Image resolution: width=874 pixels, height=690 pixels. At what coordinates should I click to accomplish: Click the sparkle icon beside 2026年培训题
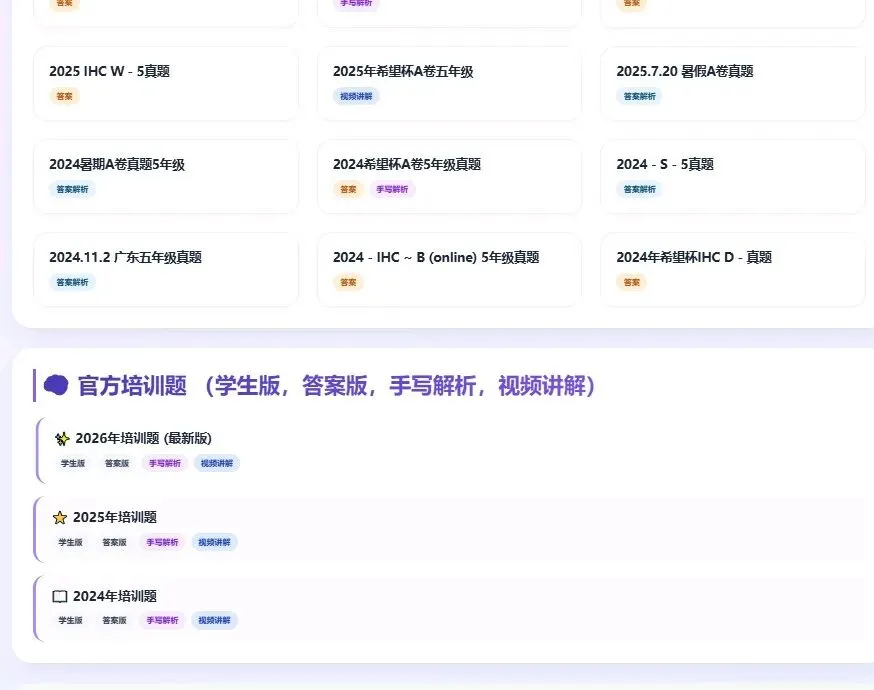(x=62, y=439)
